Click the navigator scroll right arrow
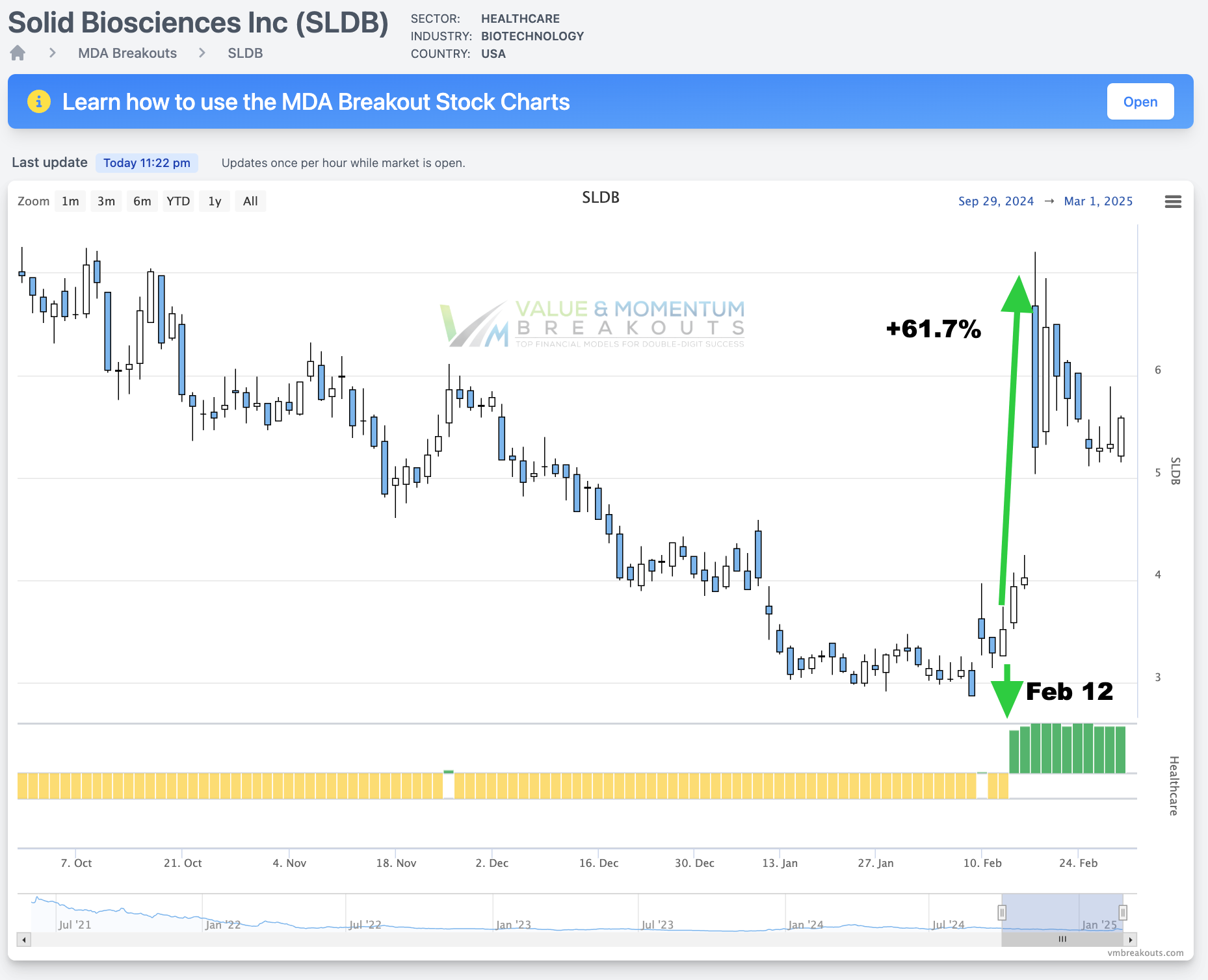The height and width of the screenshot is (980, 1208). [1131, 939]
